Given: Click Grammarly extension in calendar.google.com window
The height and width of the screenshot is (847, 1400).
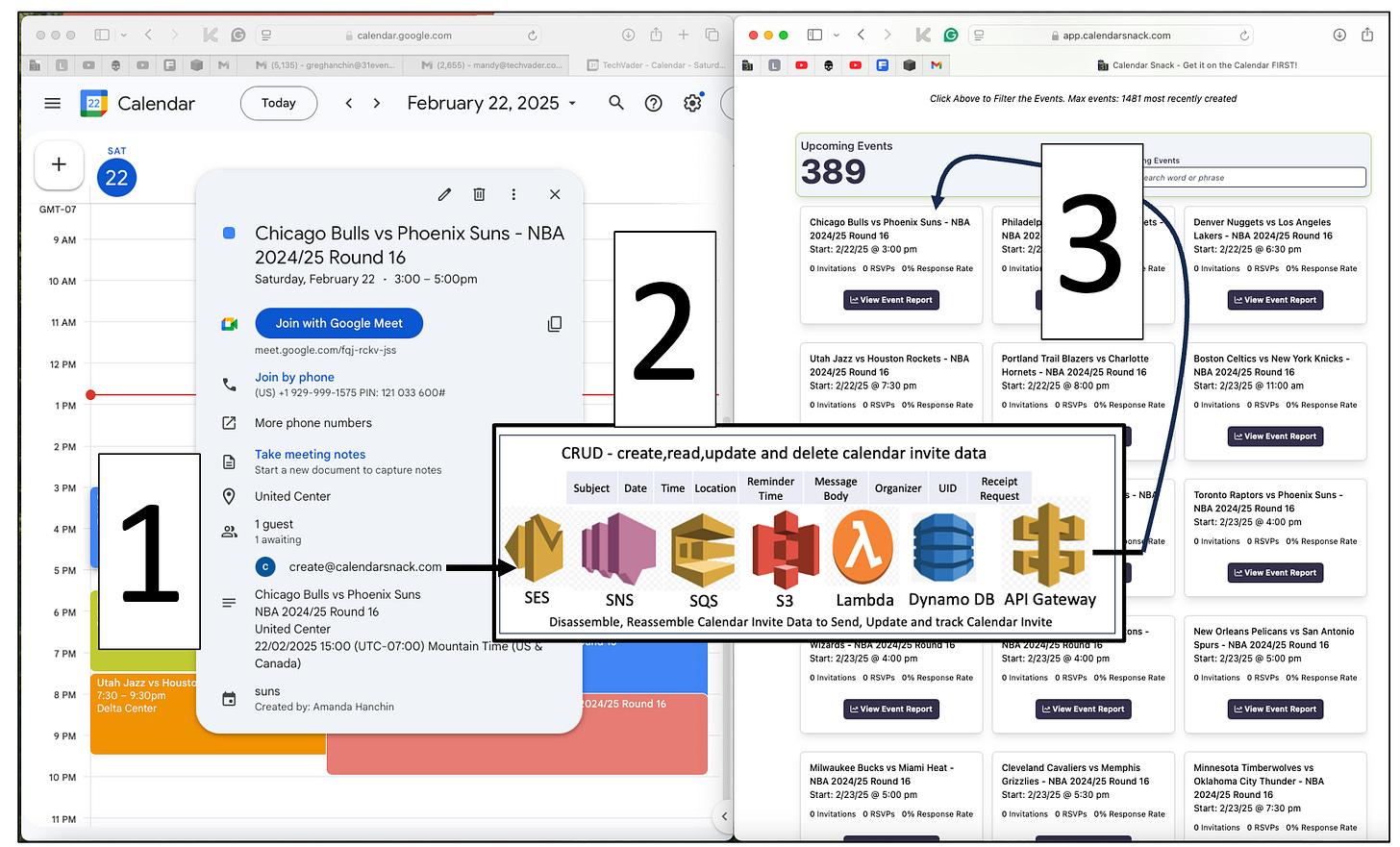Looking at the screenshot, I should pos(238,35).
